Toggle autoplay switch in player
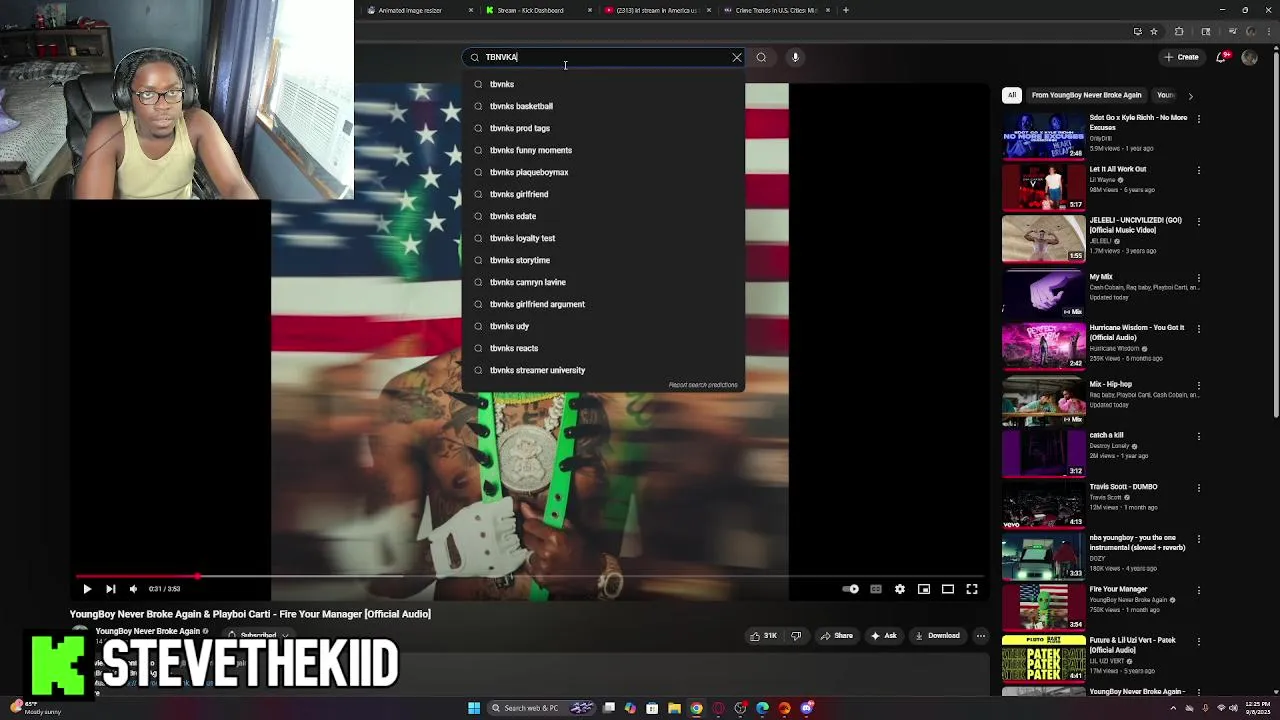1280x720 pixels. tap(851, 589)
